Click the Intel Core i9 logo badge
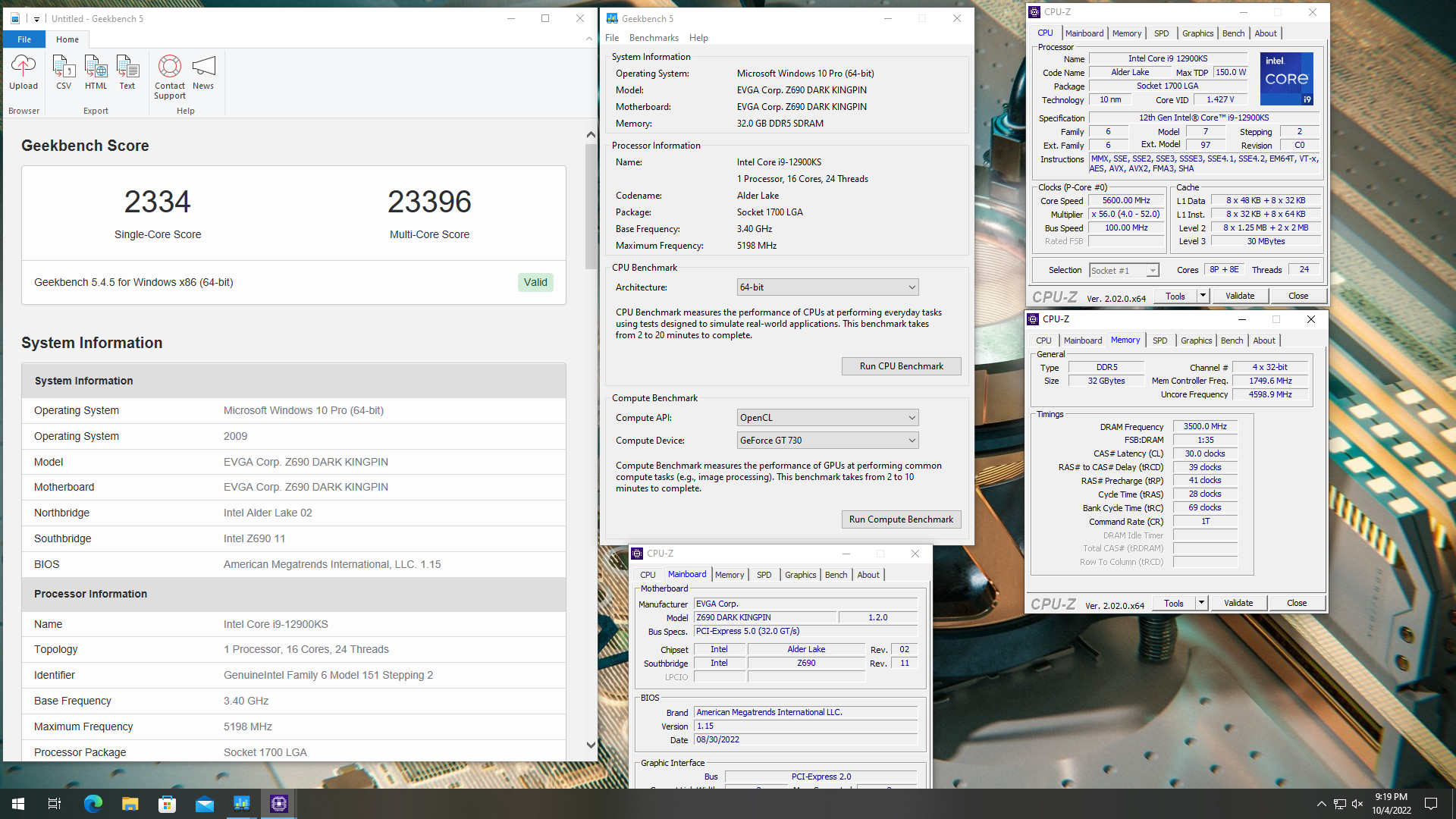This screenshot has height=819, width=1456. (1286, 79)
